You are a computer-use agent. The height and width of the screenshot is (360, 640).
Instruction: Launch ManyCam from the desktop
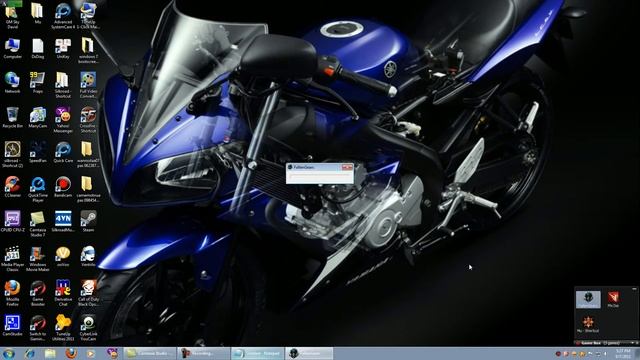pyautogui.click(x=38, y=118)
